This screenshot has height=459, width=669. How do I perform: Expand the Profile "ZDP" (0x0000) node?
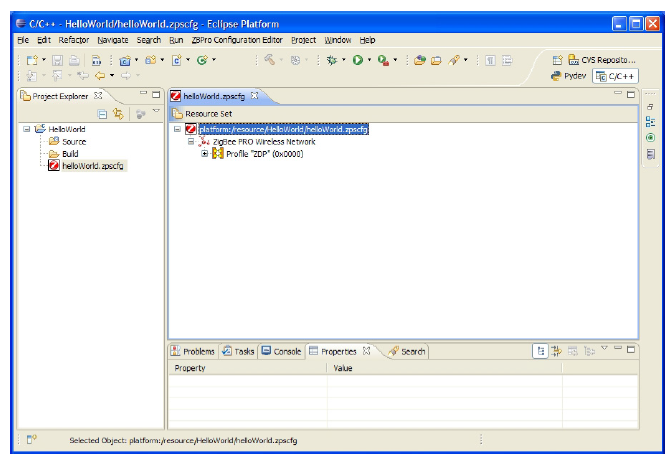(x=205, y=154)
